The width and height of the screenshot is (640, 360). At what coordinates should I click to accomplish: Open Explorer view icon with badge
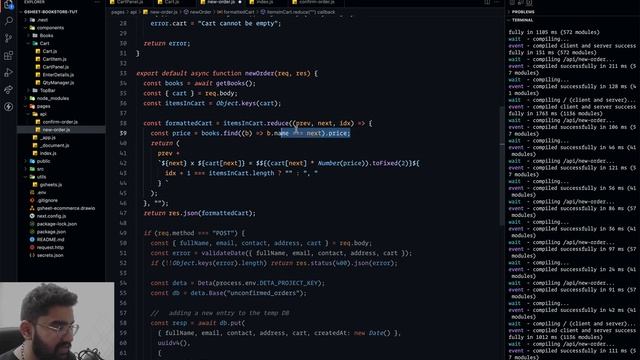[9, 5]
